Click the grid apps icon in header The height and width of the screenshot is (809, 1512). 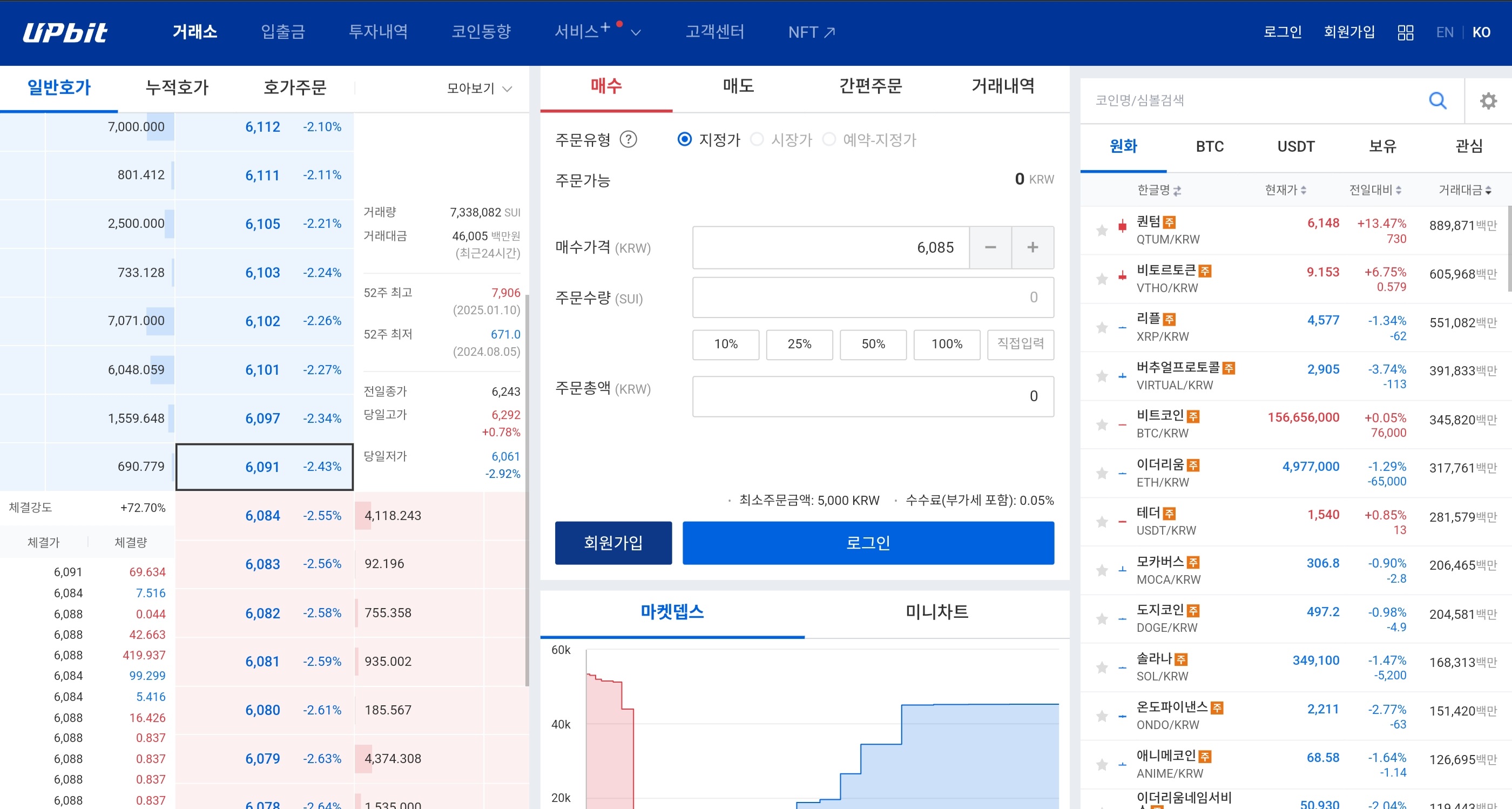click(1405, 32)
